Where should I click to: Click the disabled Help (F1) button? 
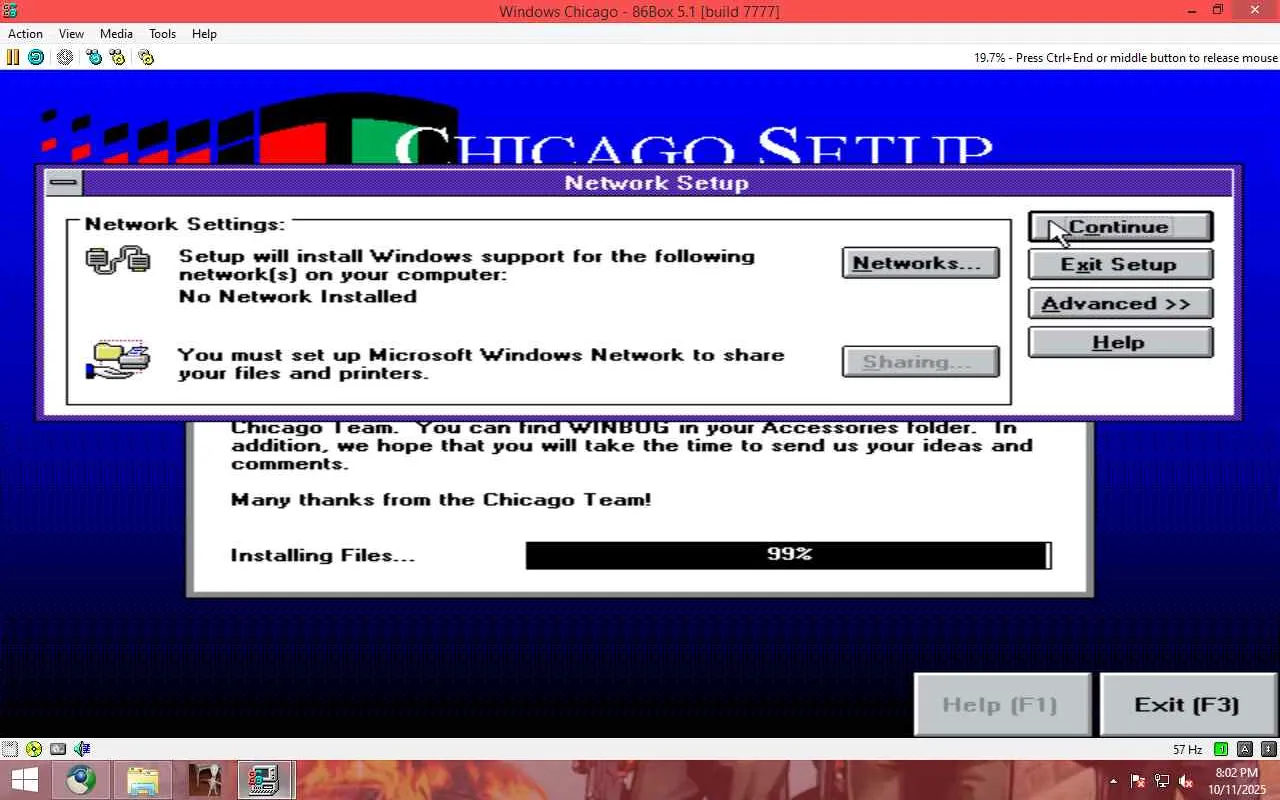pyautogui.click(x=1002, y=705)
